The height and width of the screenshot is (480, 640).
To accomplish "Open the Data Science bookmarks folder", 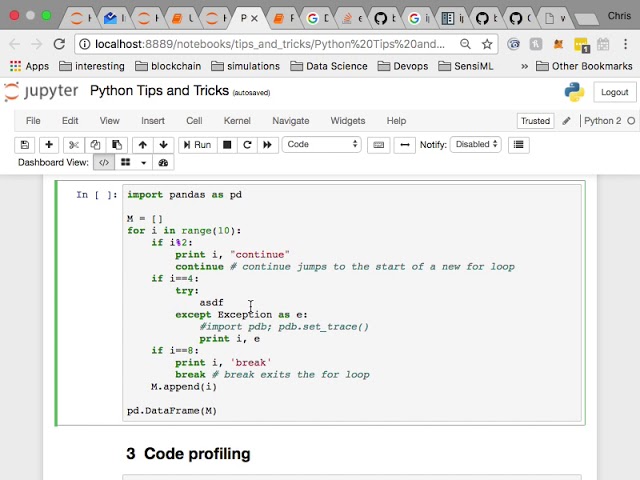I will (329, 66).
